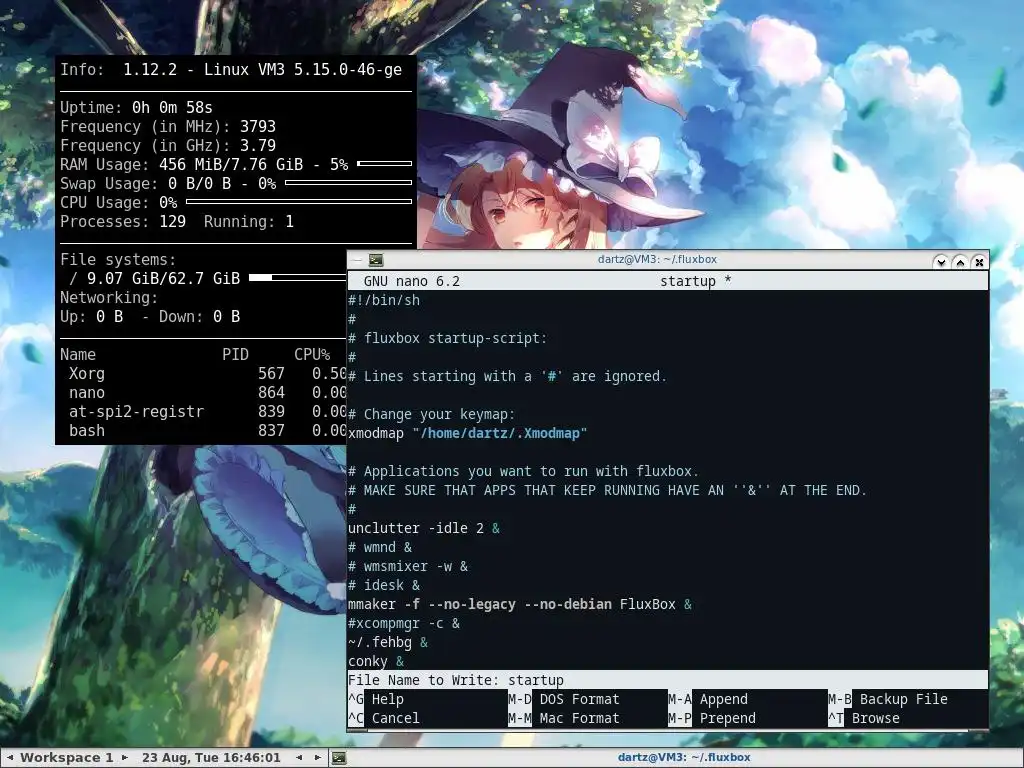Click the conky & line in nano
This screenshot has width=1024, height=768.
(x=376, y=661)
